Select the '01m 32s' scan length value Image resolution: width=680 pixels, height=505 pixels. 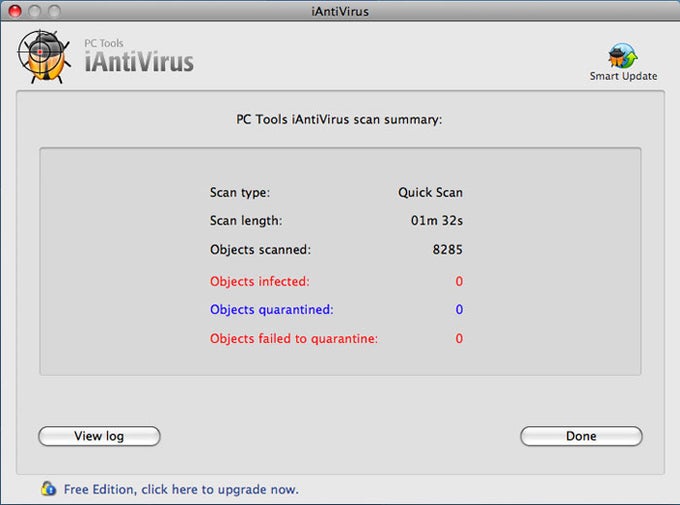[437, 221]
